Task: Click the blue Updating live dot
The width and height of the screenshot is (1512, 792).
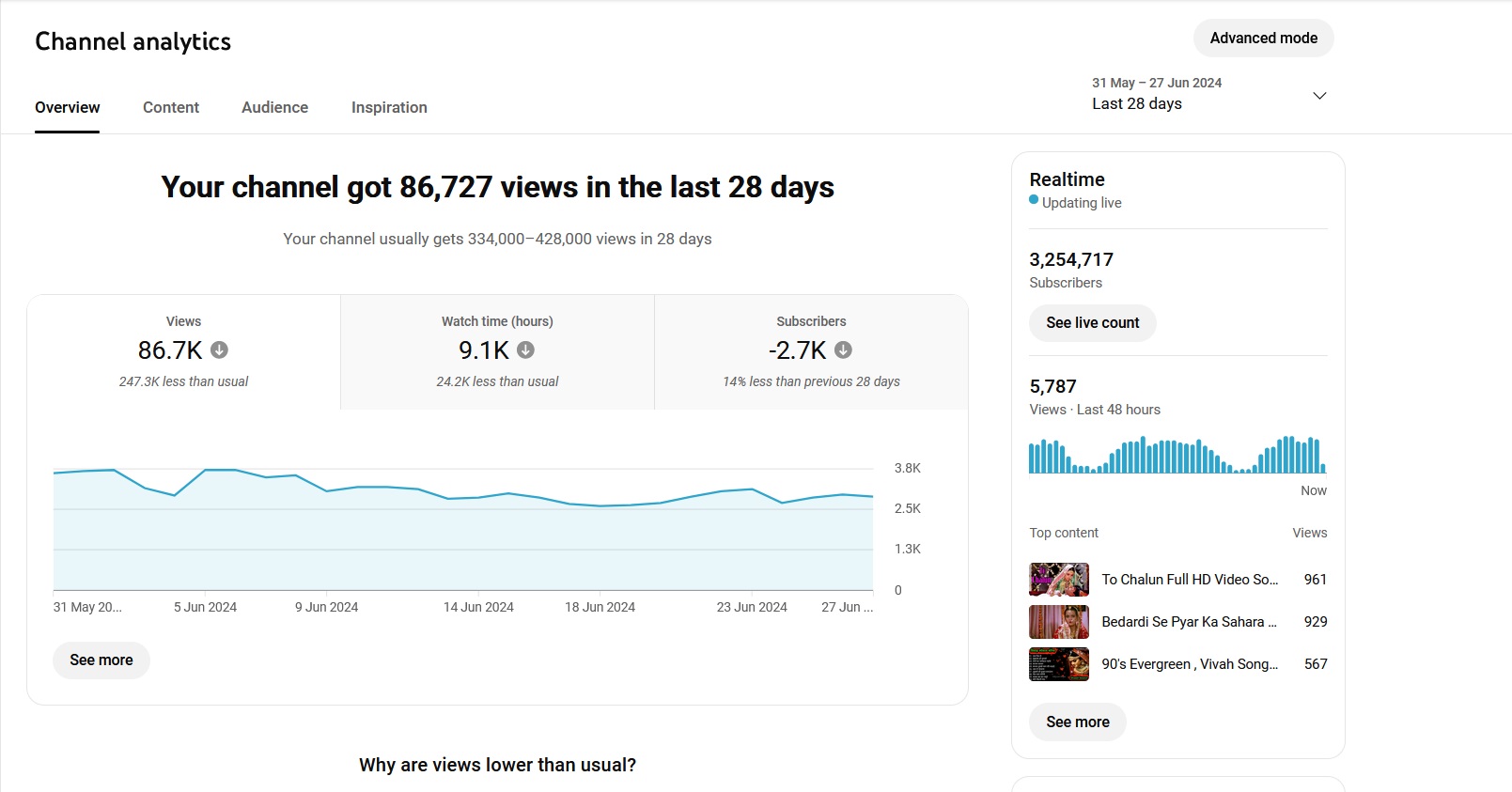Action: 1034,199
